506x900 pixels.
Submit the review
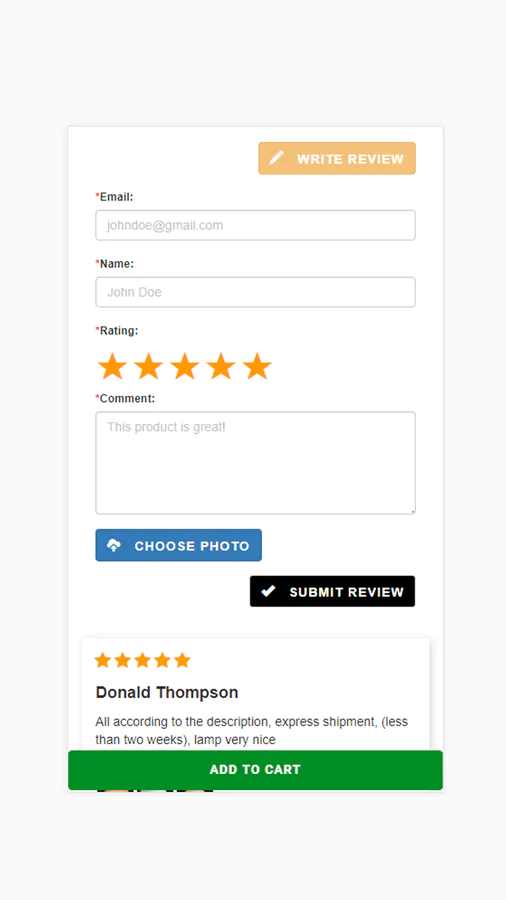click(332, 591)
